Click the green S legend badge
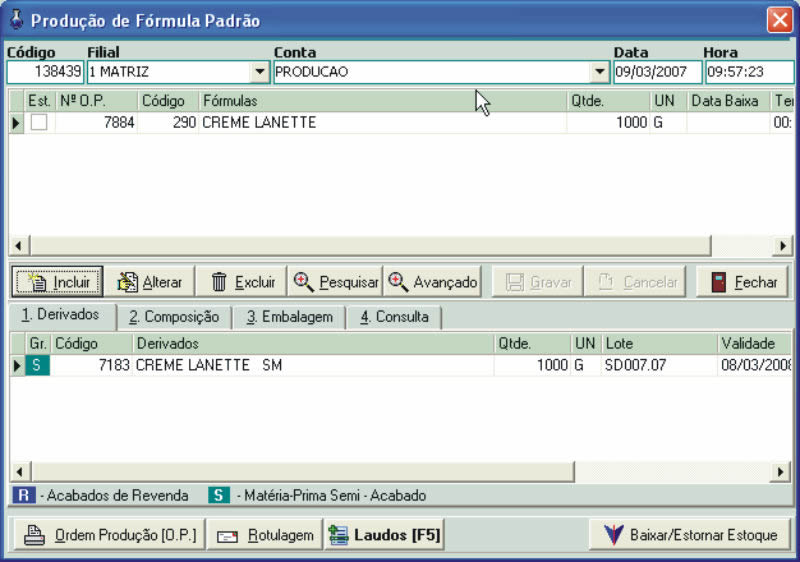This screenshot has width=800, height=562. [218, 495]
